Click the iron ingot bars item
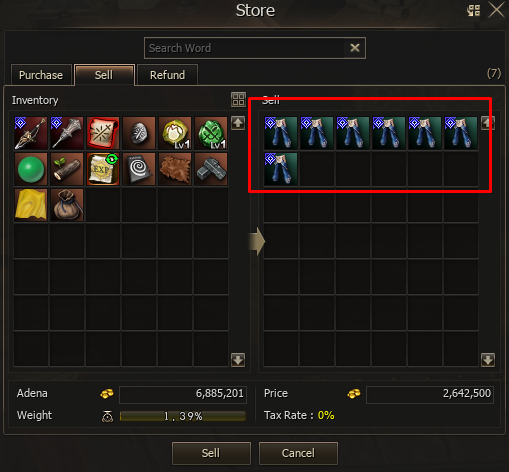 (211, 169)
